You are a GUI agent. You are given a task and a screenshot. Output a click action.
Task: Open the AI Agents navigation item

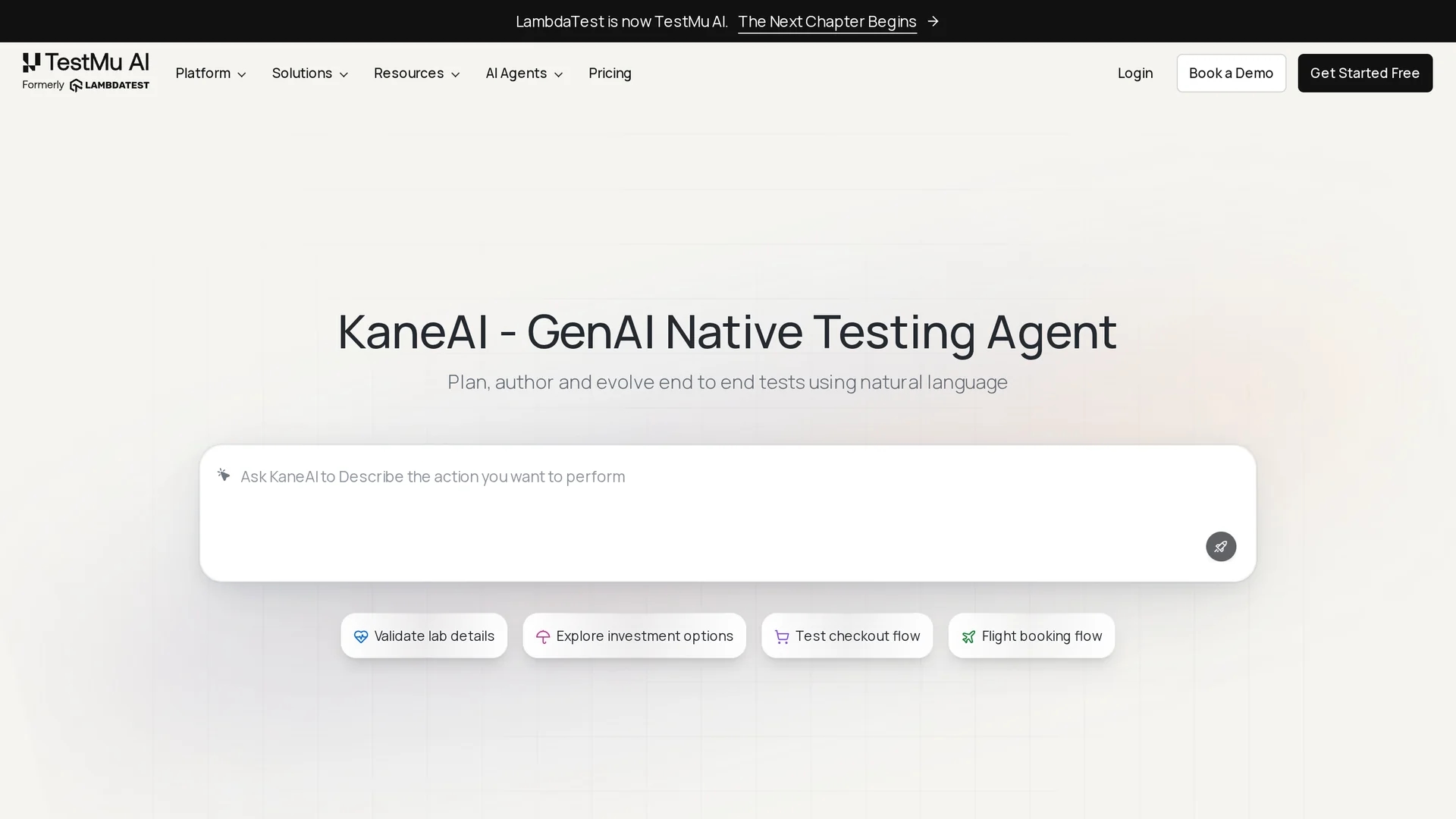(x=524, y=73)
